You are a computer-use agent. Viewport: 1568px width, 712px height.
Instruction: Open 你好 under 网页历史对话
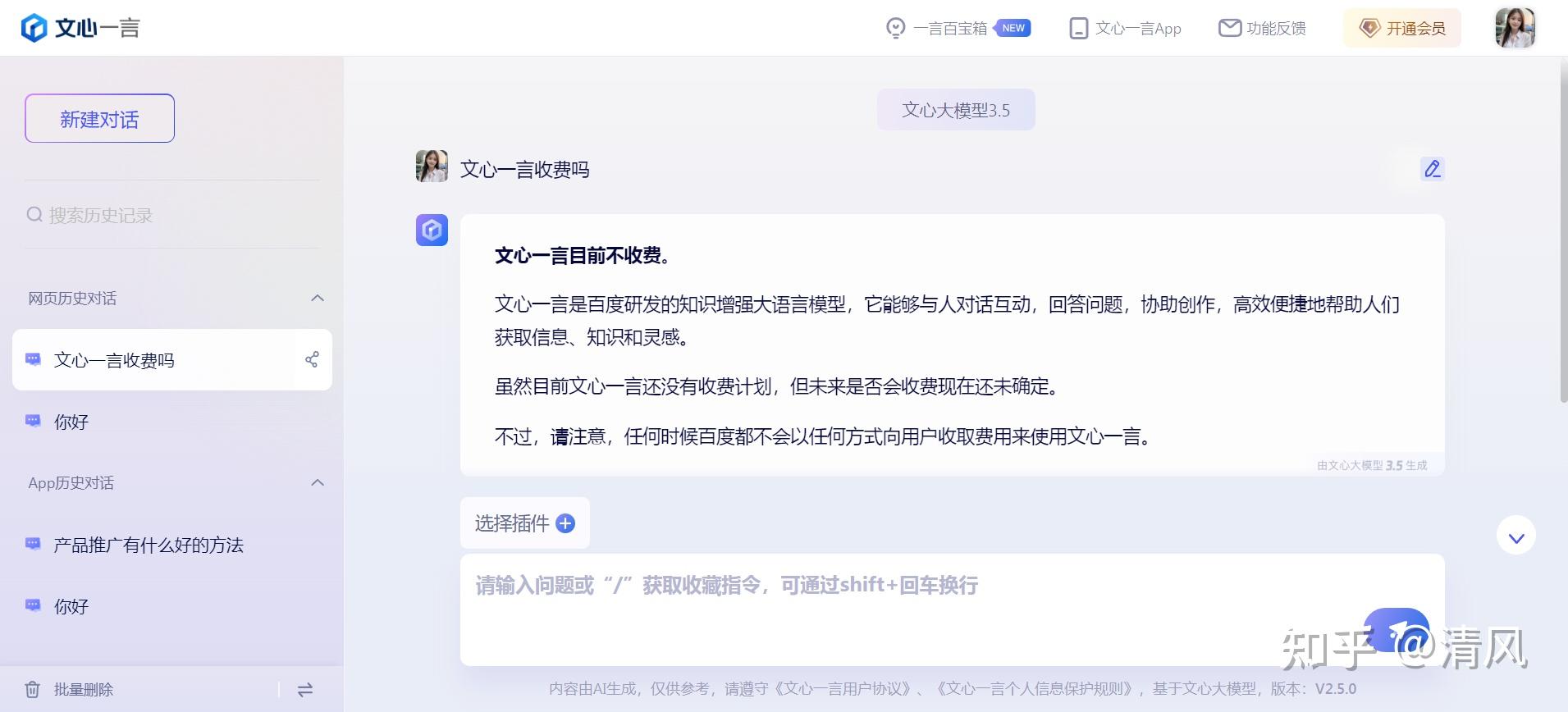(172, 422)
